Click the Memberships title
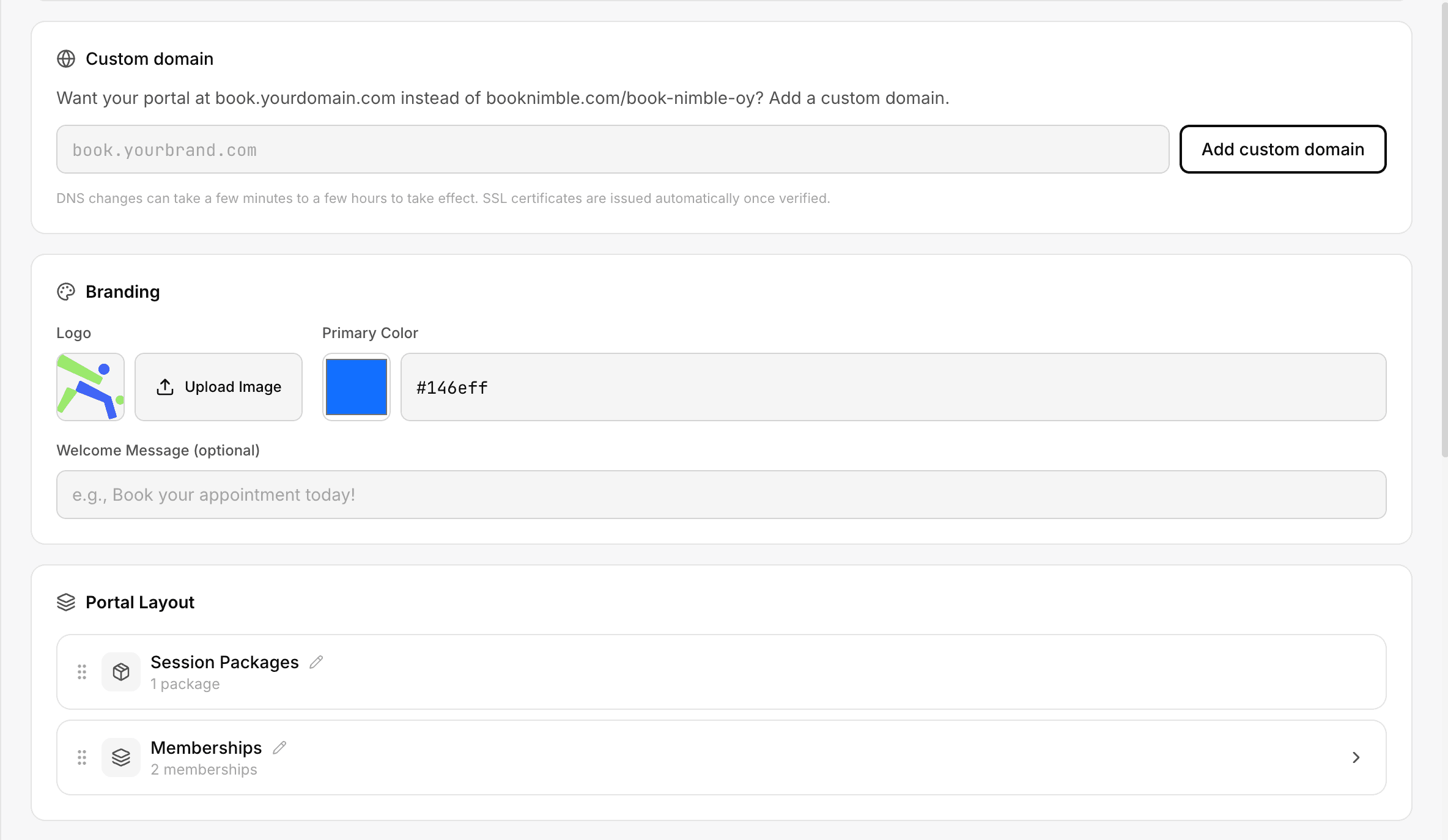The image size is (1448, 840). (x=206, y=748)
